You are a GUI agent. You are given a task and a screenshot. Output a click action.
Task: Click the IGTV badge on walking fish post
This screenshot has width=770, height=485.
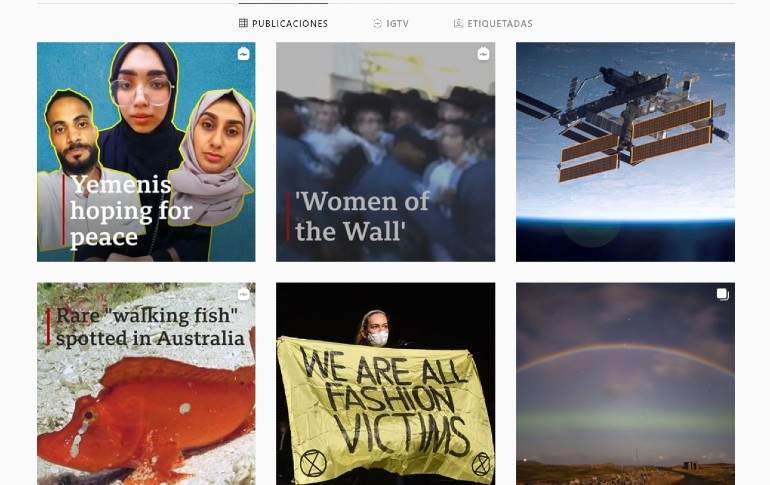(244, 294)
